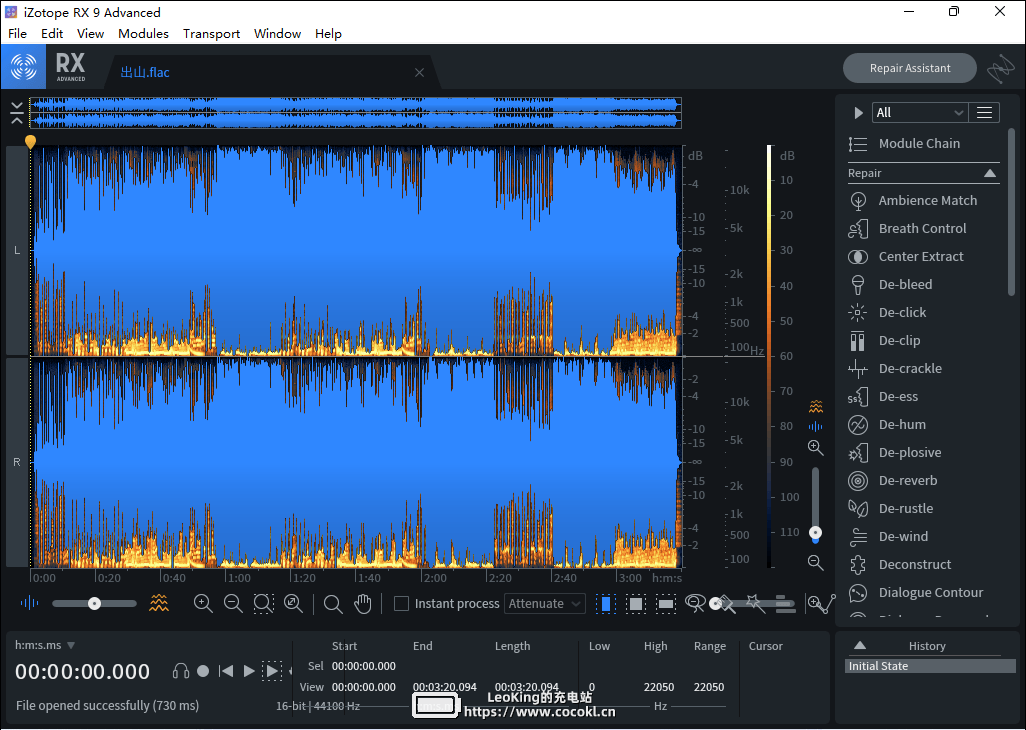
Task: Adjust the vertical zoom slider handle
Action: pyautogui.click(x=815, y=533)
